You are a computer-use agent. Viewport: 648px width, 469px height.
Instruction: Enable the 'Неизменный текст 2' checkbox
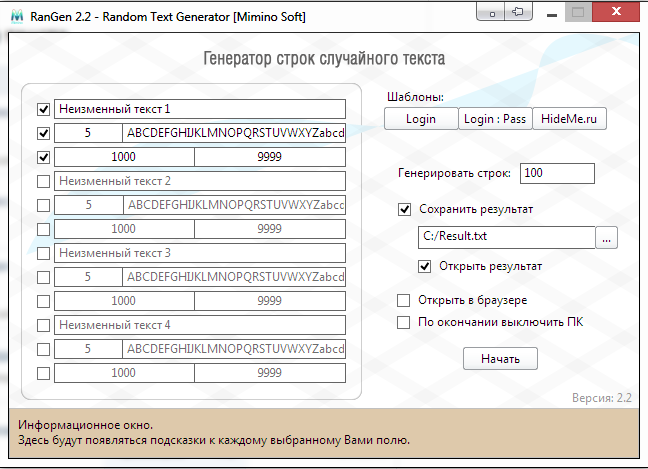(43, 181)
